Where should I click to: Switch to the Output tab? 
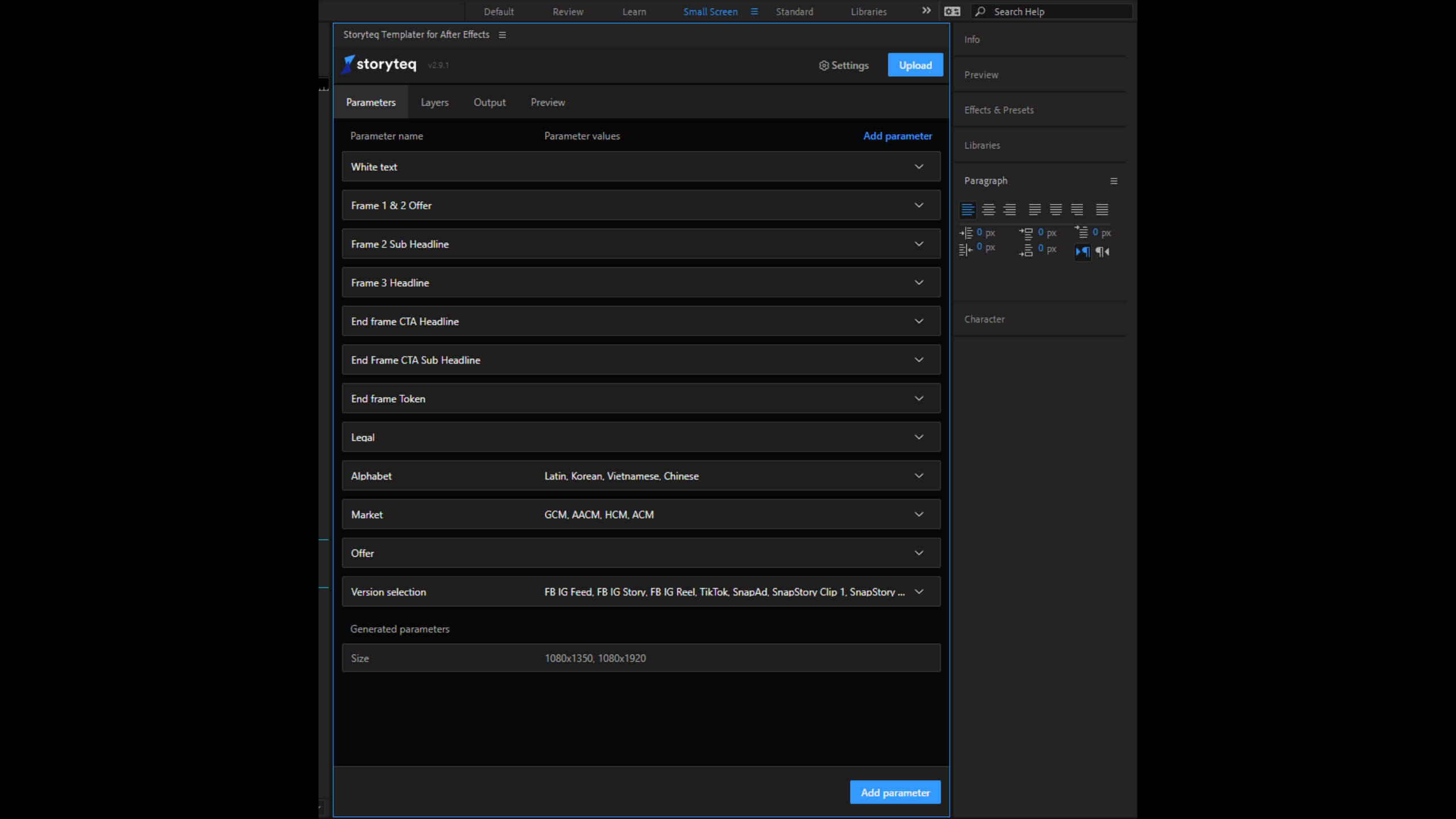[489, 102]
